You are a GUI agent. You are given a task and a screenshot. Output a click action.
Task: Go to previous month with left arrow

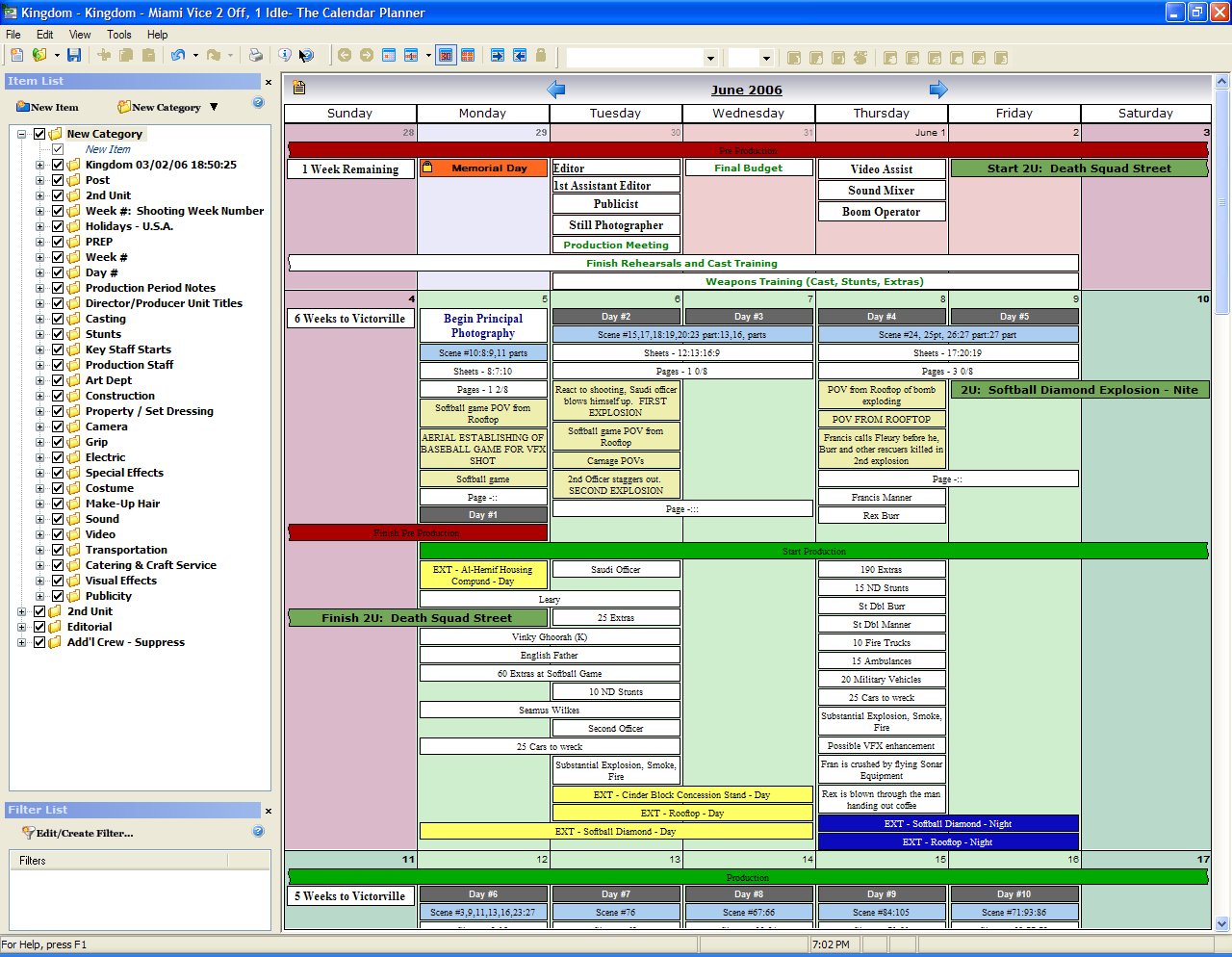click(555, 90)
